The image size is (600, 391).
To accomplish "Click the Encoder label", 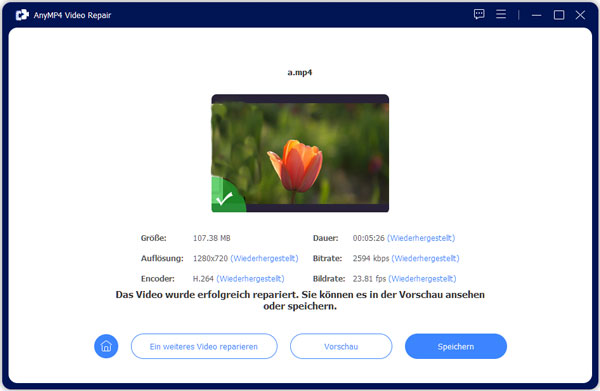I will [158, 279].
